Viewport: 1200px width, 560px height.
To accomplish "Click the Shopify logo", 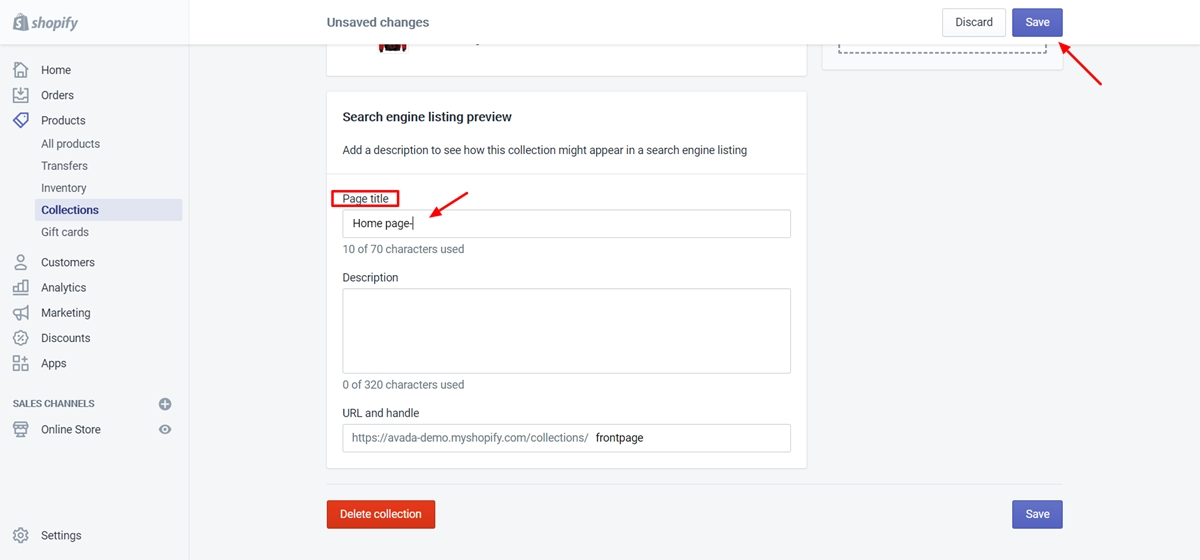I will tap(45, 22).
